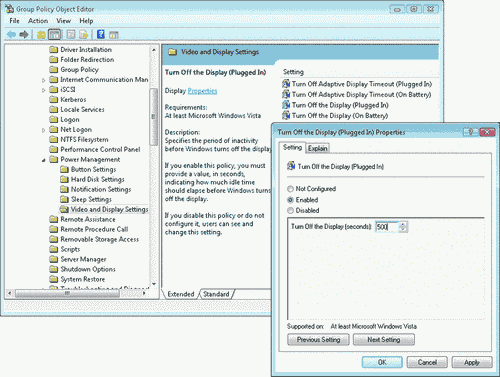Select the Enabled radio button
This screenshot has height=377, width=500.
pyautogui.click(x=290, y=200)
